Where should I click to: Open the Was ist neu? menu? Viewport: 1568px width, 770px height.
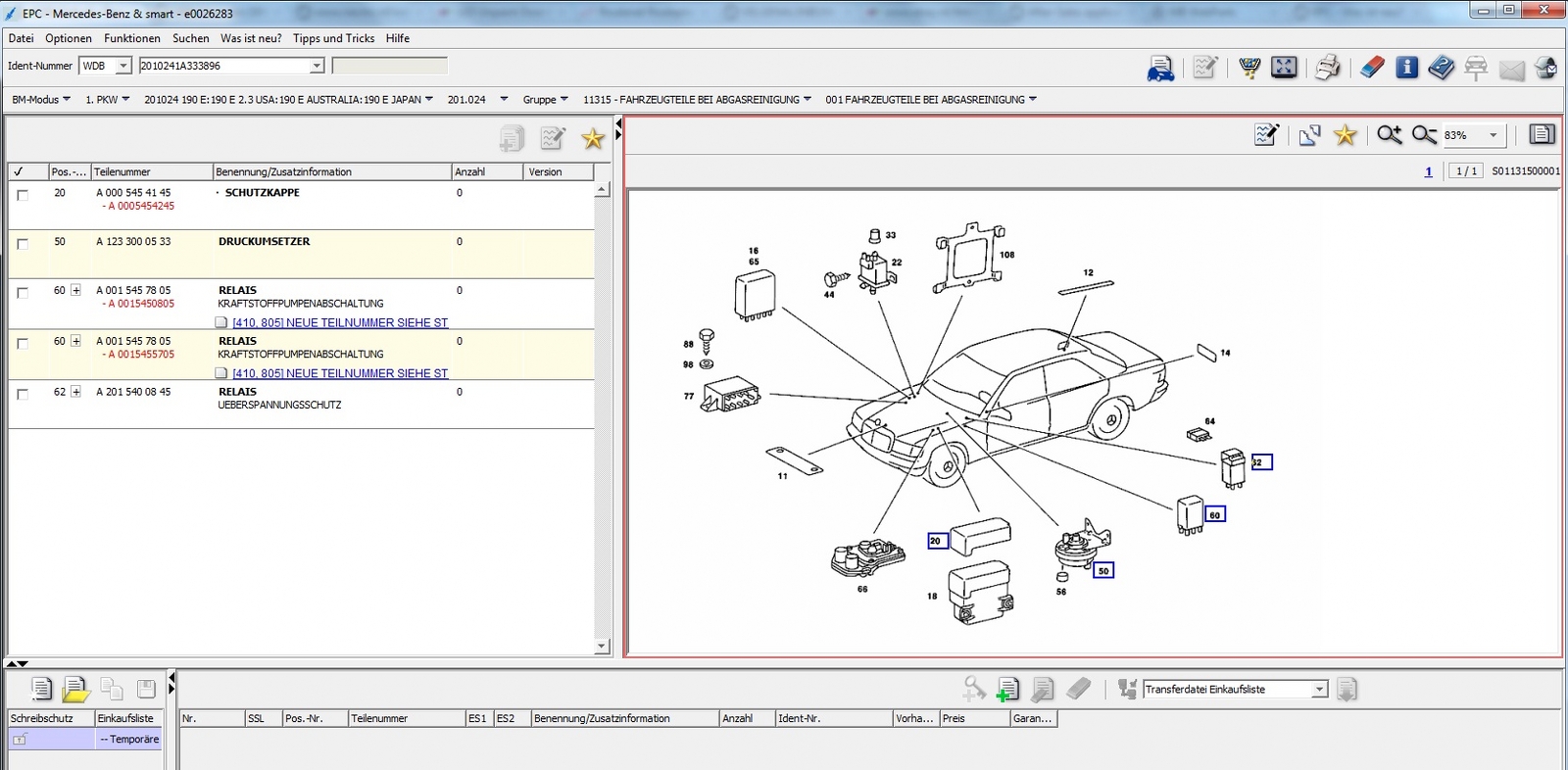click(x=251, y=38)
